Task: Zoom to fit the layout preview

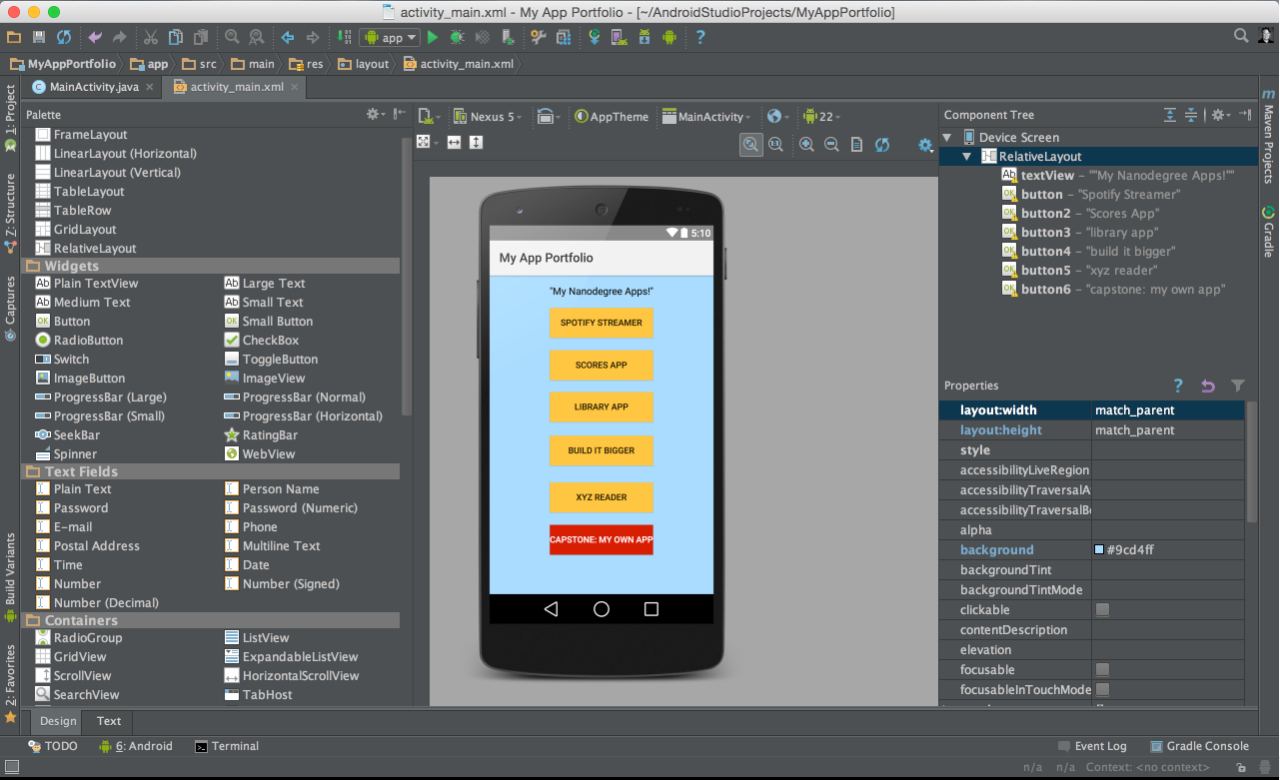Action: (751, 144)
